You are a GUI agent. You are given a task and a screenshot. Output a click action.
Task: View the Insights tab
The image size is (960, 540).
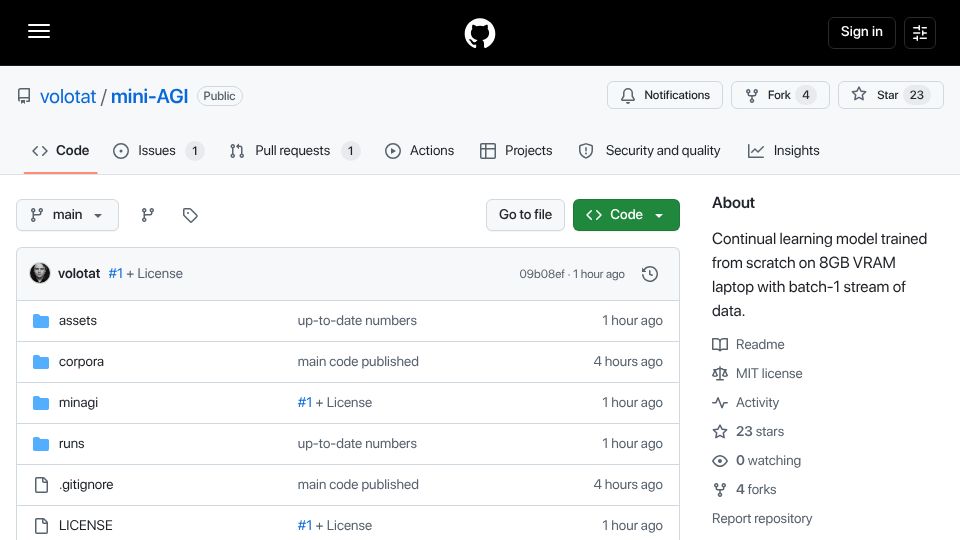[783, 151]
